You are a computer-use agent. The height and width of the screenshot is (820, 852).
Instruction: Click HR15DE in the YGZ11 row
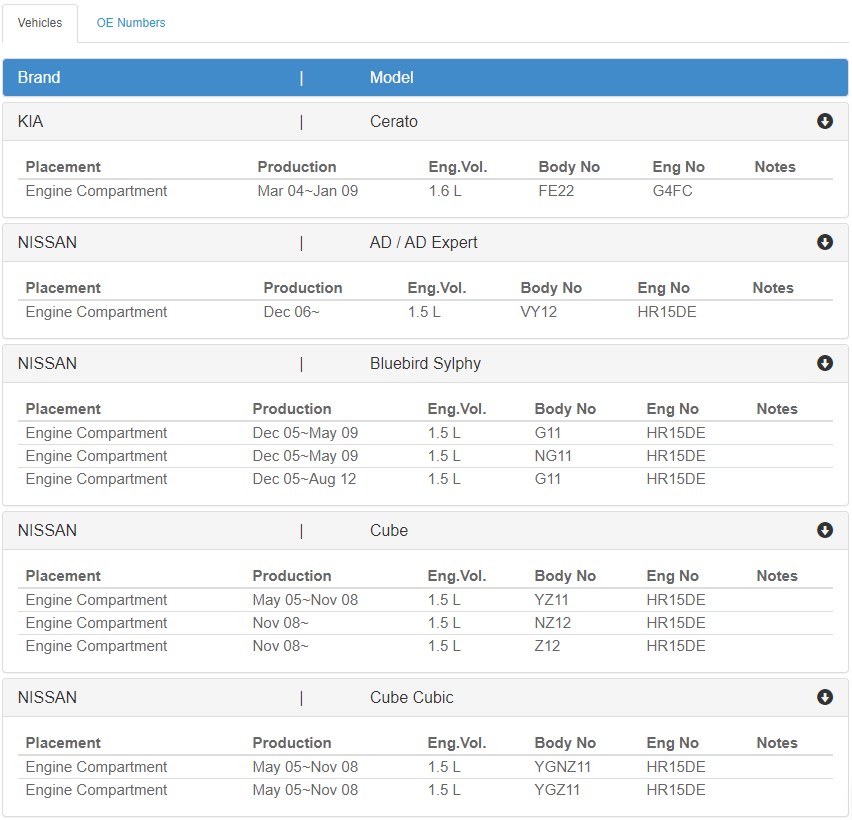click(676, 790)
